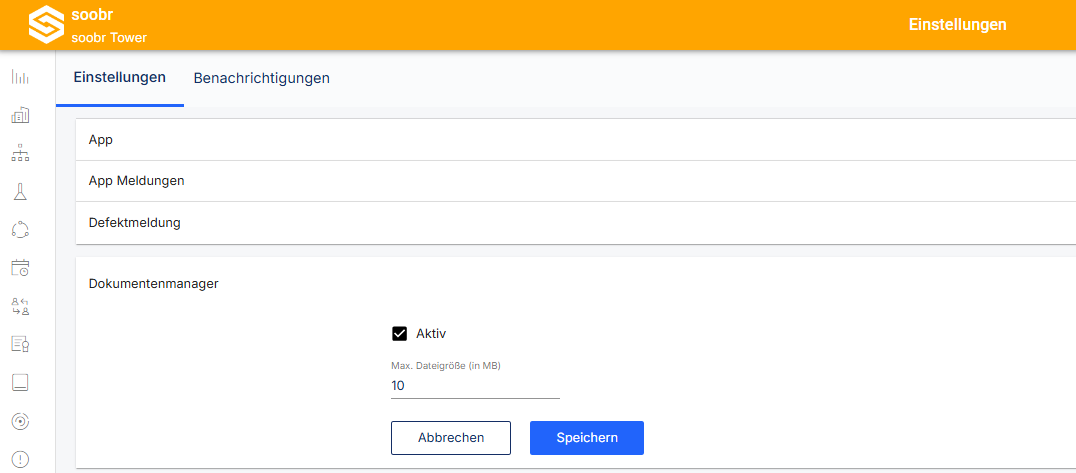Collapse the Dokumentenmanager section header

pos(576,283)
